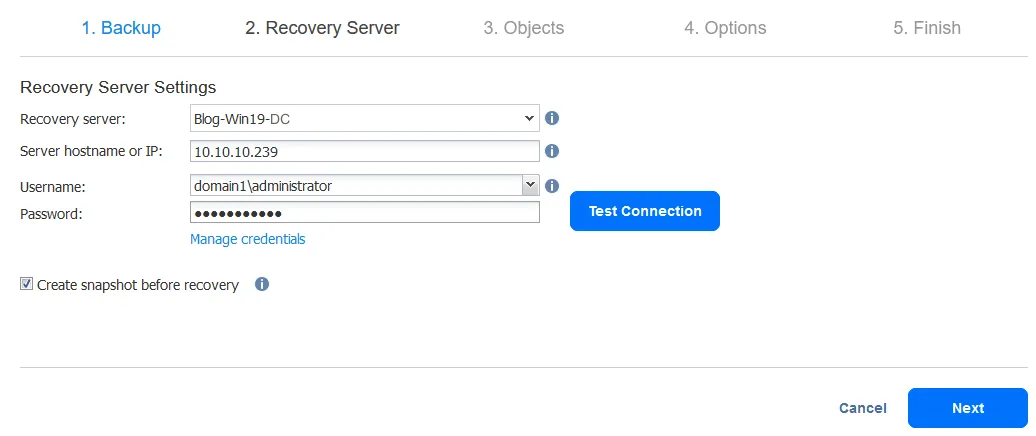The width and height of the screenshot is (1036, 436).
Task: Open the Manage credentials link
Action: 248,239
